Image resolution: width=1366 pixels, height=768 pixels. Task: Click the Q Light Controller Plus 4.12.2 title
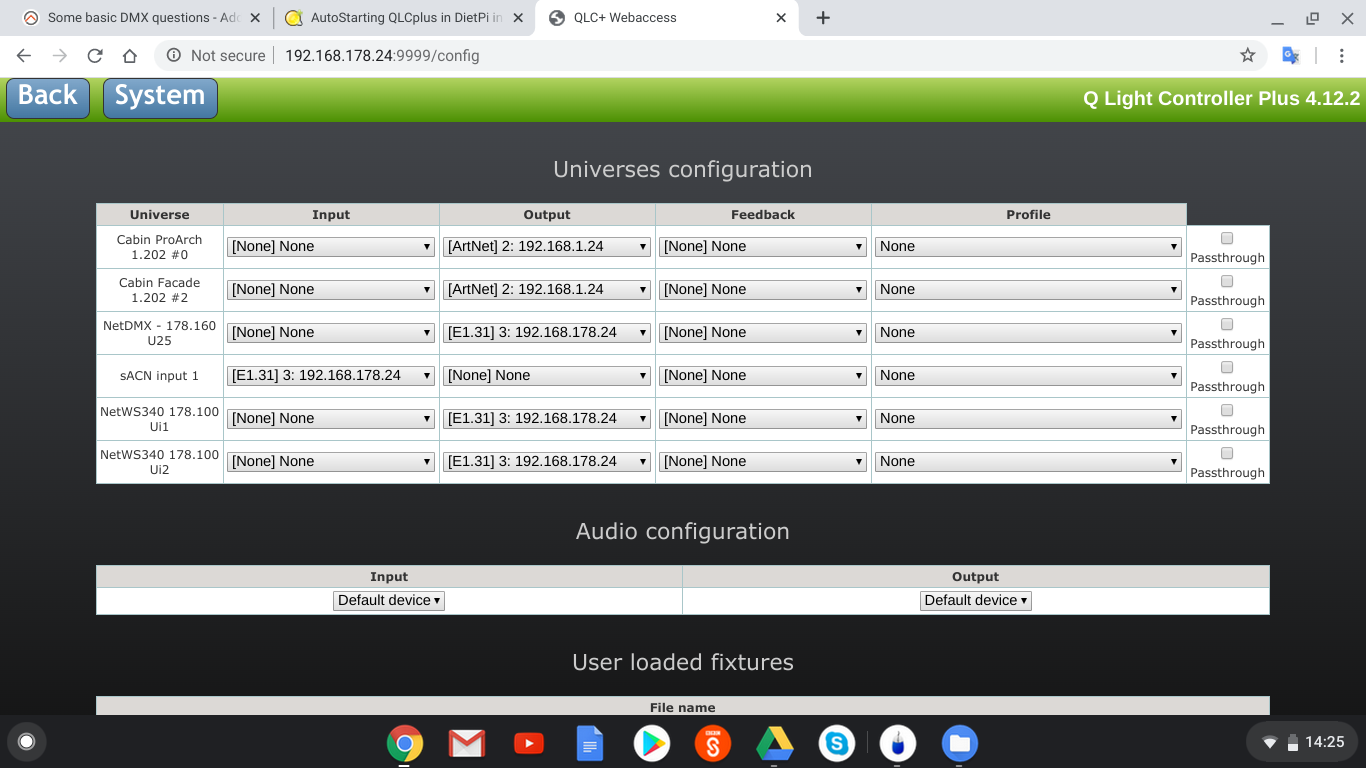coord(1222,99)
